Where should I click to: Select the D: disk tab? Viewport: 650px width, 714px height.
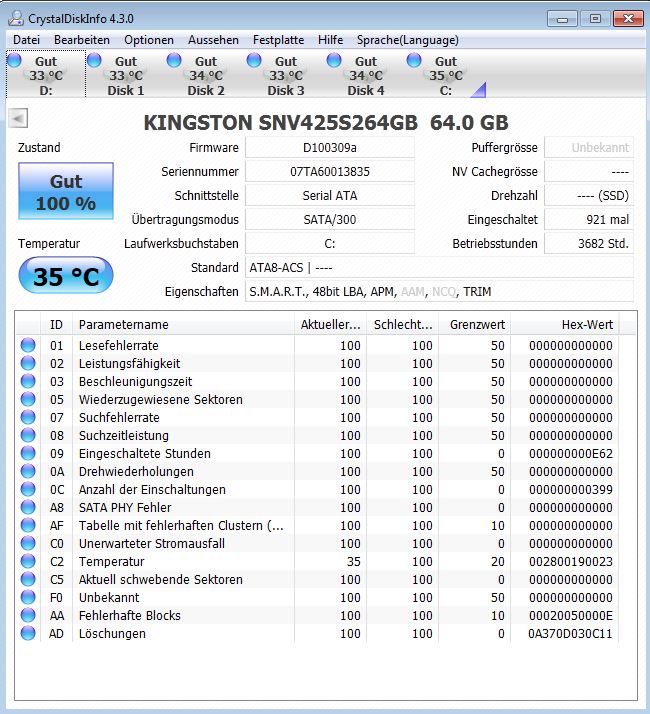(x=46, y=75)
